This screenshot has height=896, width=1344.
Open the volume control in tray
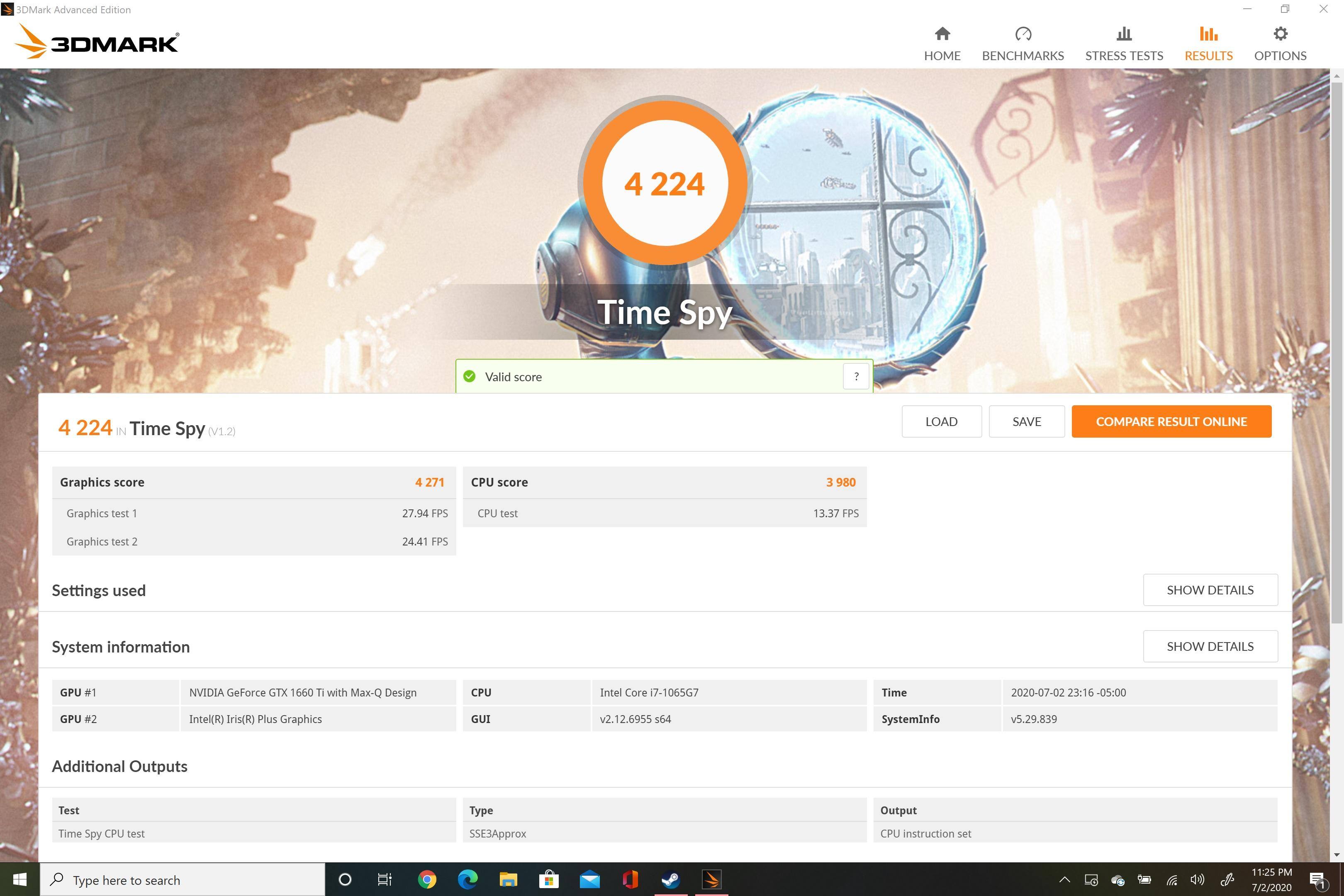click(x=1197, y=880)
